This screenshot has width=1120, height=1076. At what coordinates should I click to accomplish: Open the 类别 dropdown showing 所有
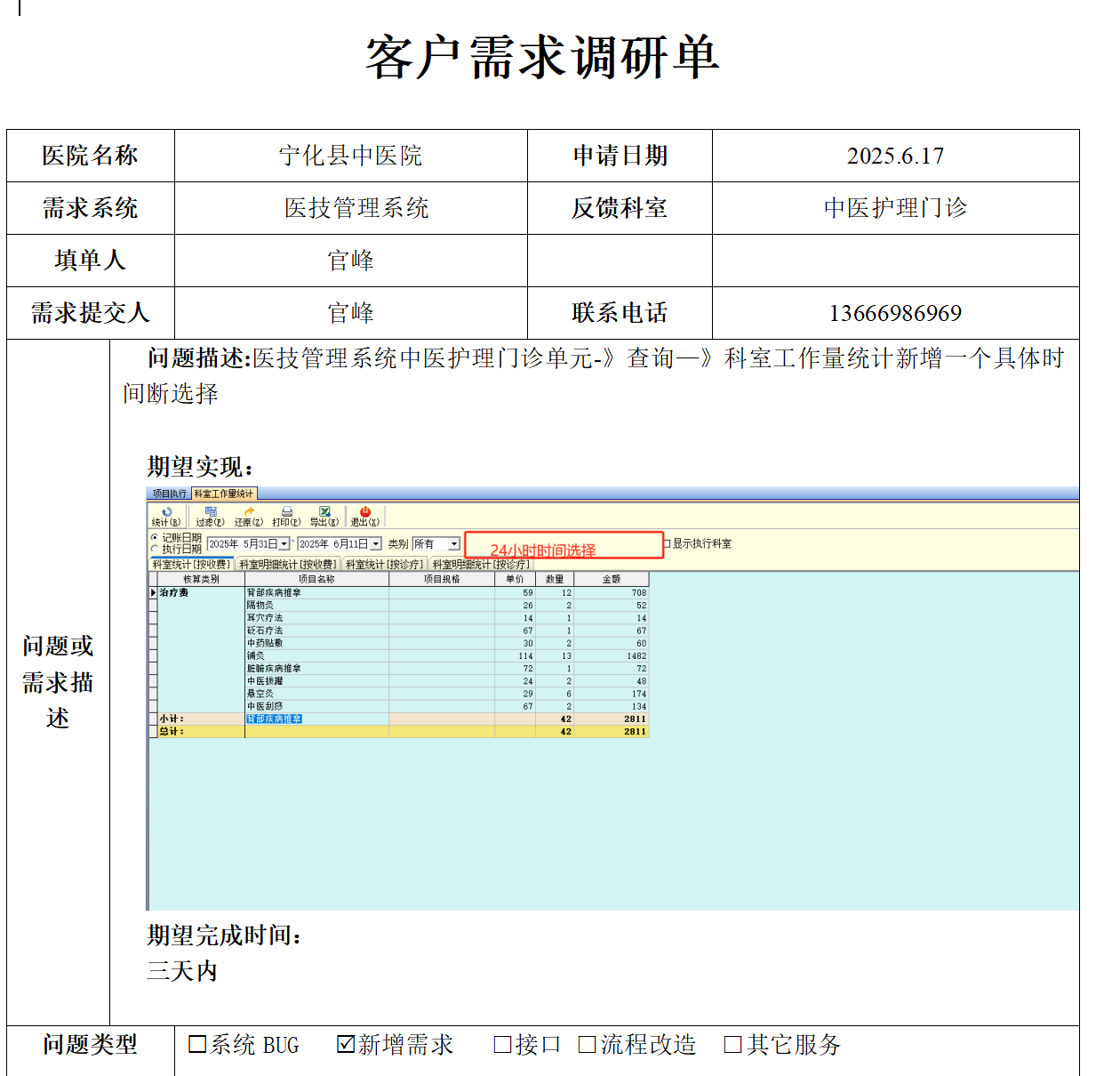[454, 544]
